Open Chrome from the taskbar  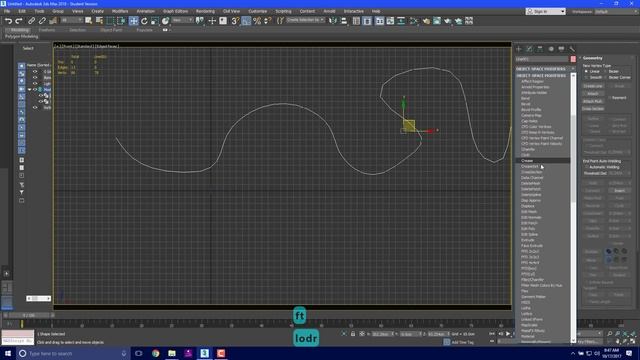pos(156,353)
